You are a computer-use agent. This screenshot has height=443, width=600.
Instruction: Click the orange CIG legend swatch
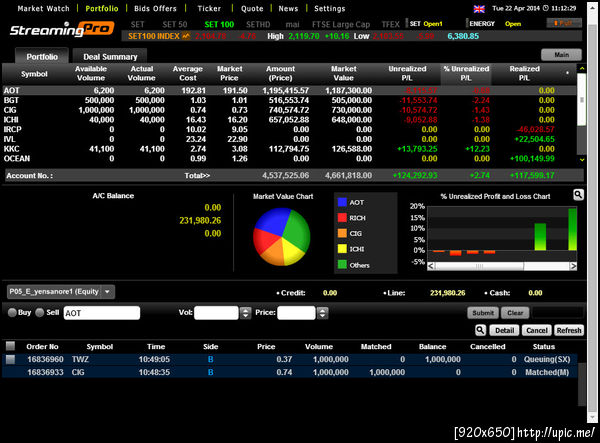(x=342, y=233)
